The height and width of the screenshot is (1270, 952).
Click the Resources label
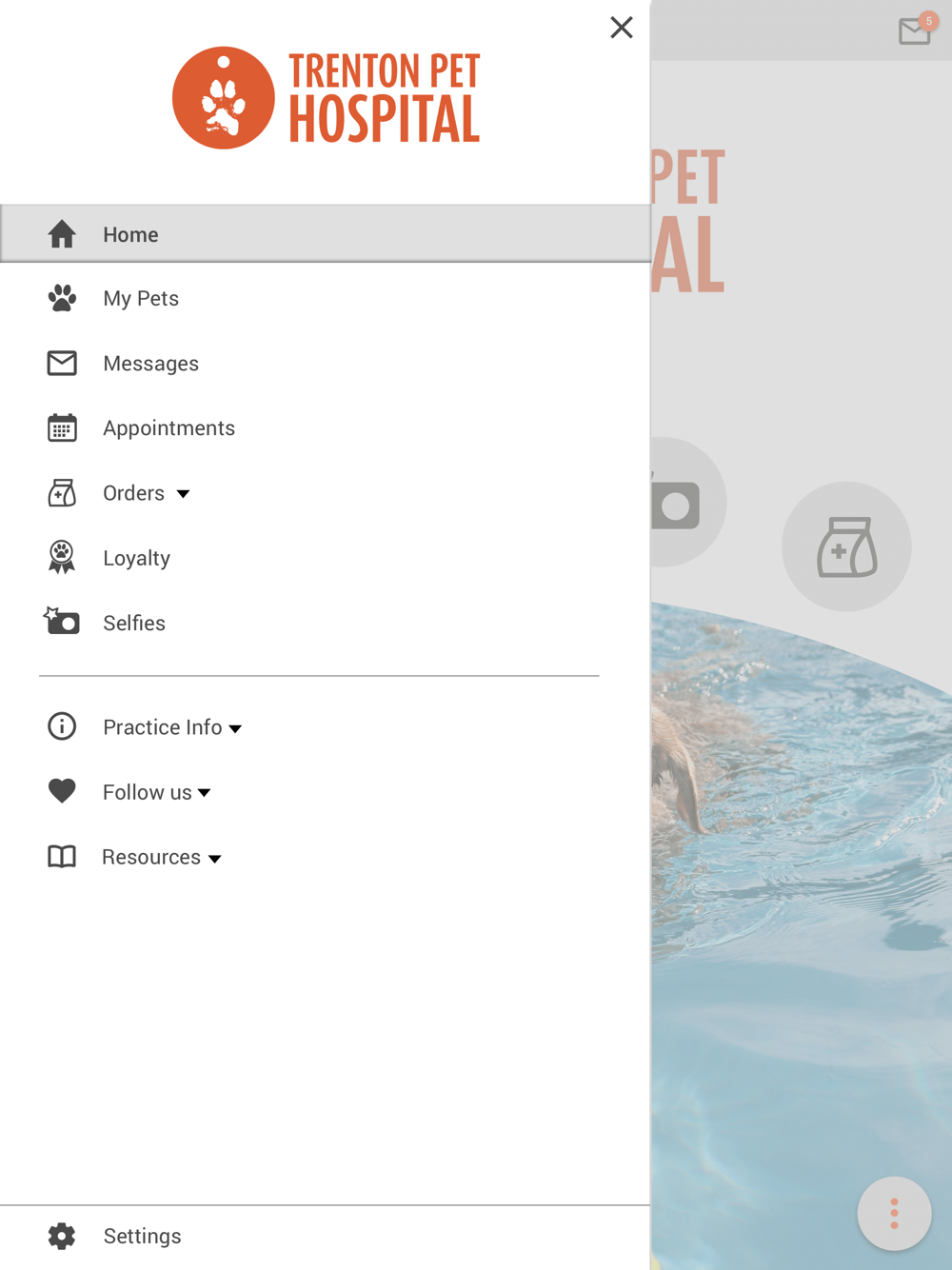tap(150, 857)
